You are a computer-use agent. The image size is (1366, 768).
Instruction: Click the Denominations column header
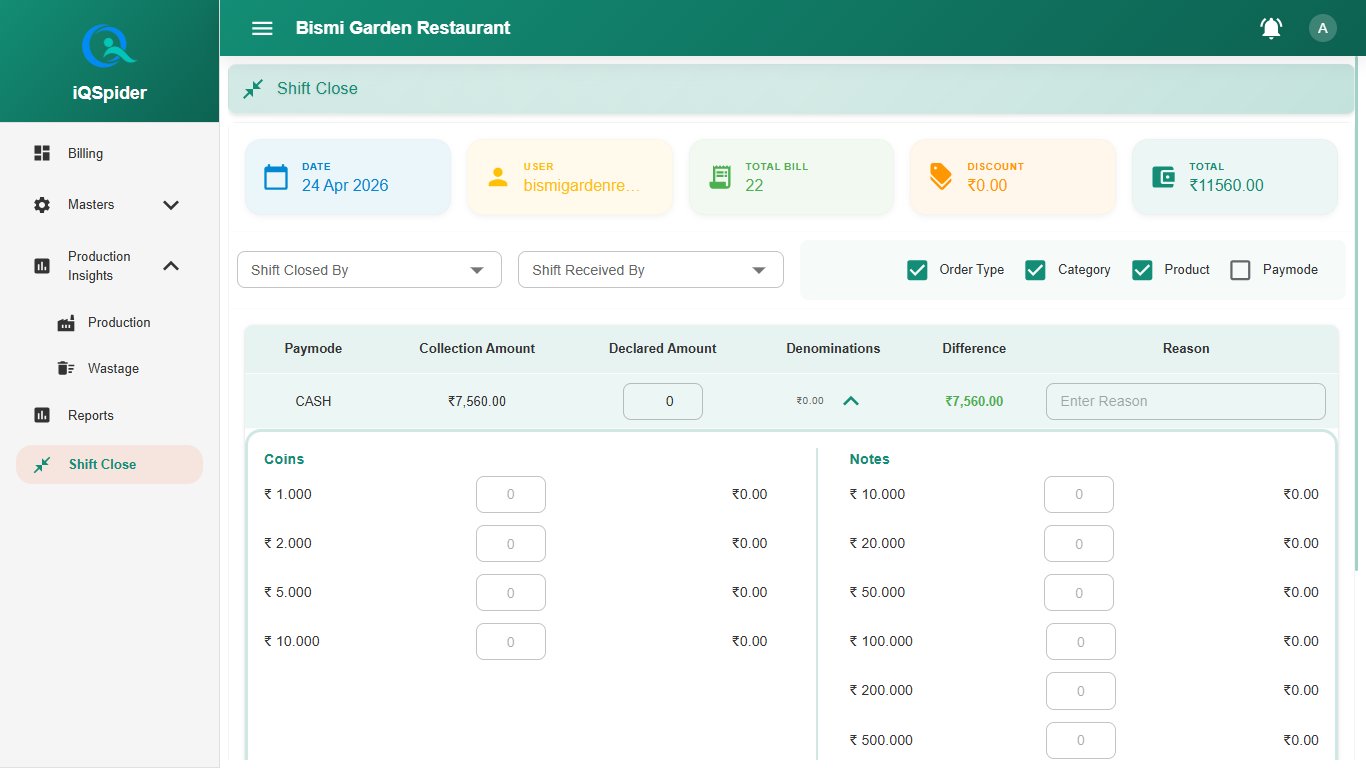click(x=833, y=349)
